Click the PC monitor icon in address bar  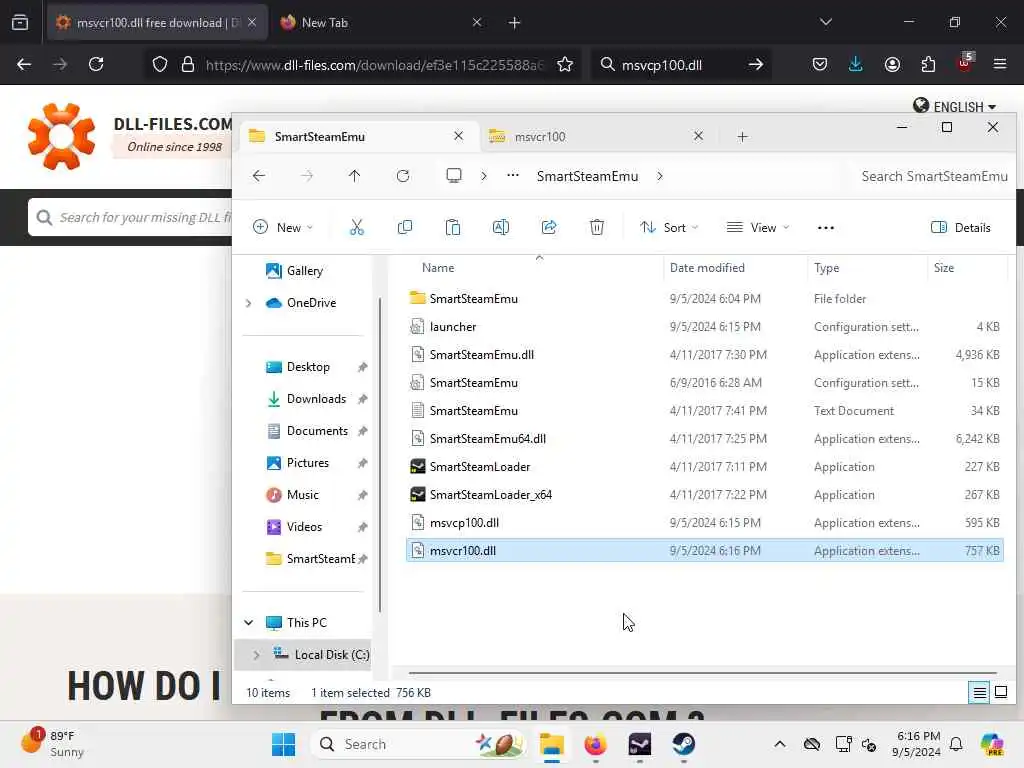(x=454, y=176)
